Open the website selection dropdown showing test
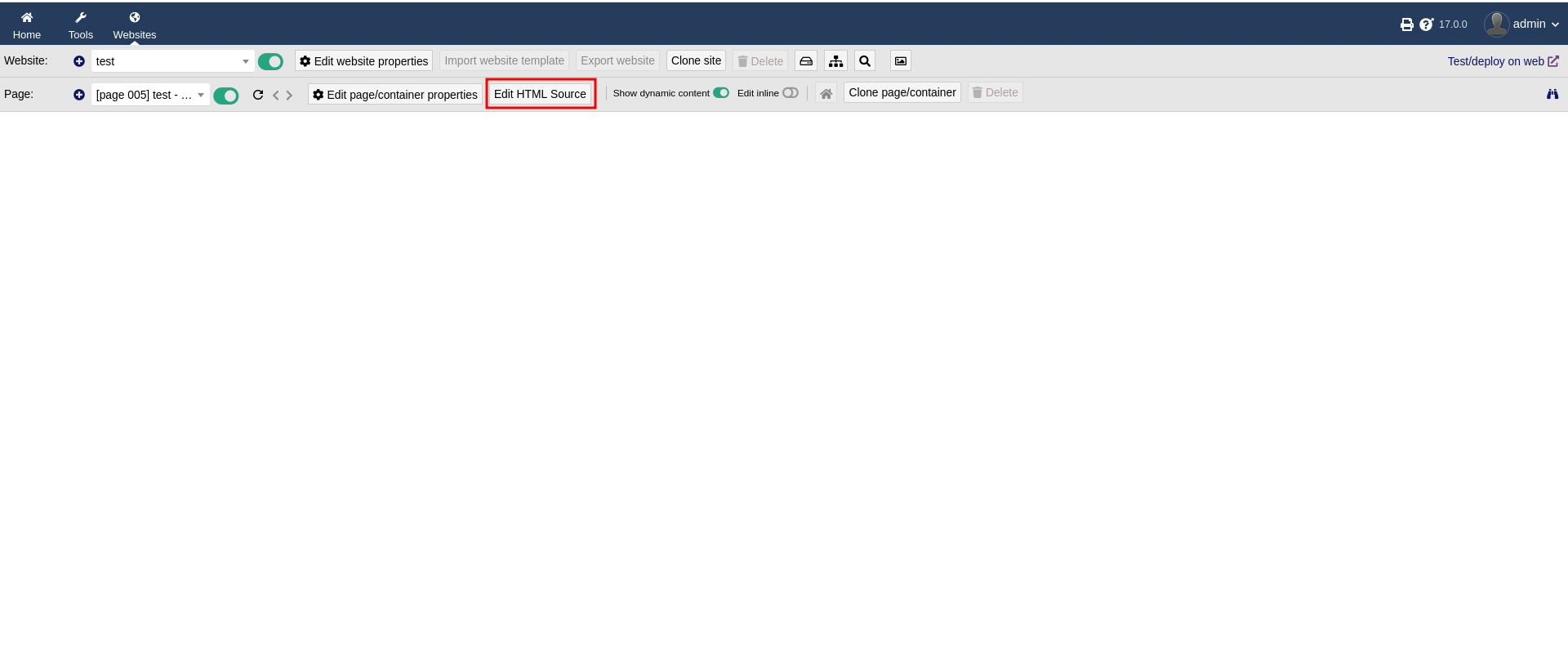Screen dimensions: 1568x664 [171, 61]
